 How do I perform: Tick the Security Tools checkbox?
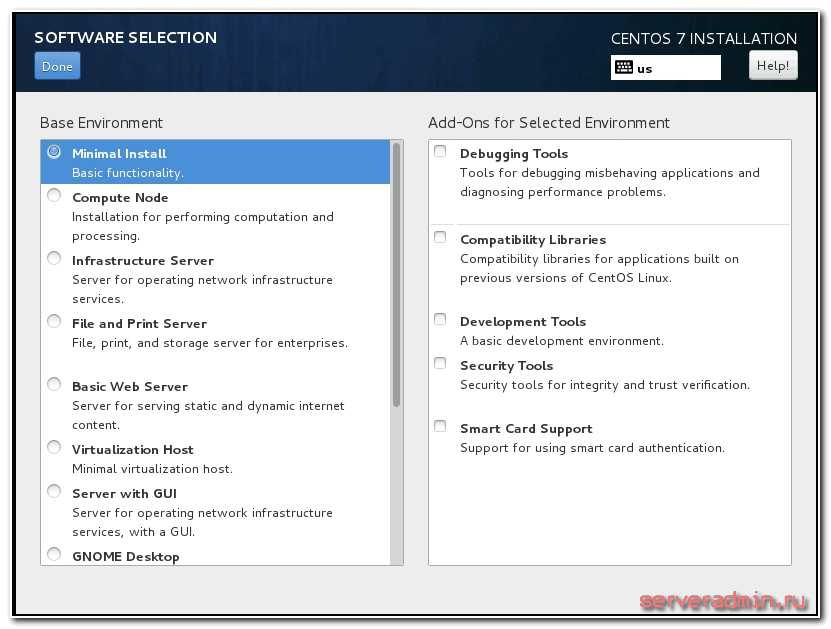(x=440, y=364)
